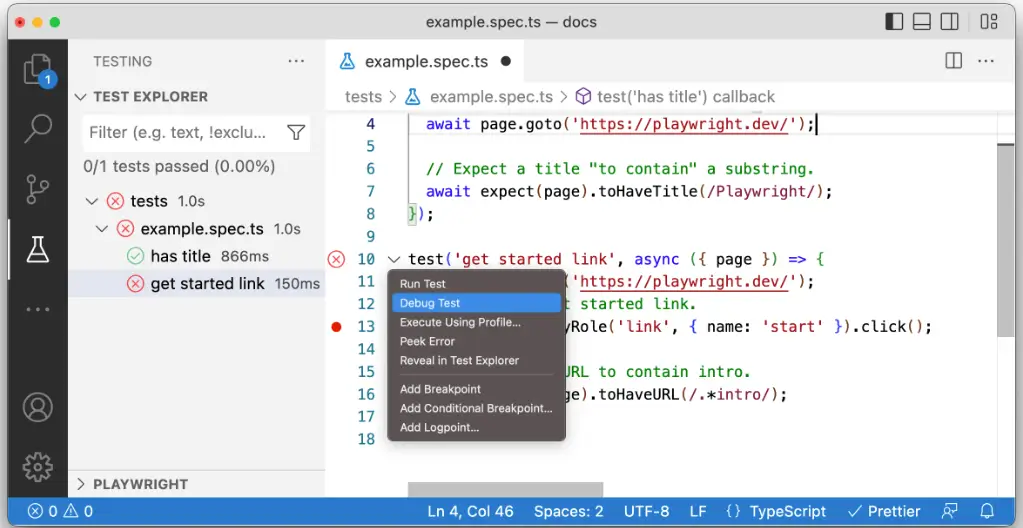Collapse the example.spec.ts tree node
1023x528 pixels.
pos(102,229)
